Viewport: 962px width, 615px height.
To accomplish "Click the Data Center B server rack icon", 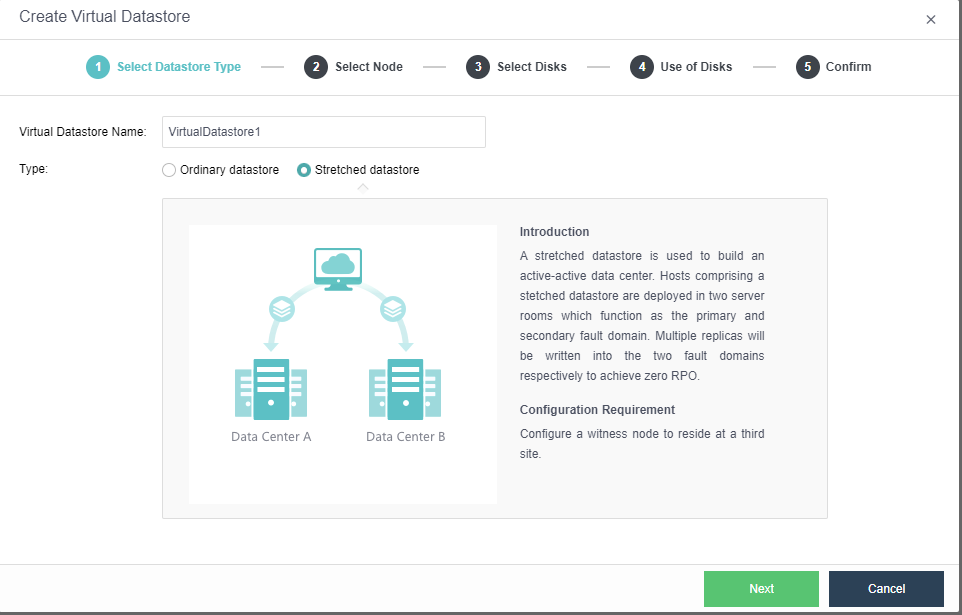I will (x=404, y=390).
